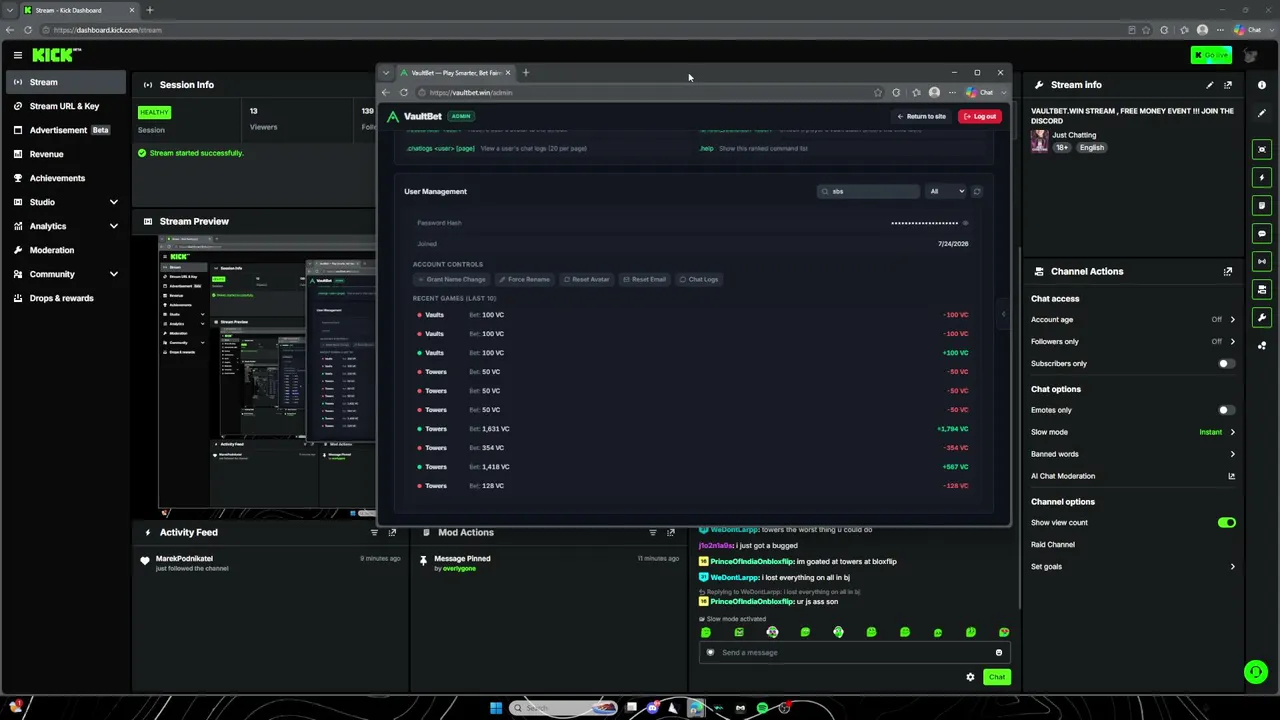Pop out the Channel Actions panel

1228,271
